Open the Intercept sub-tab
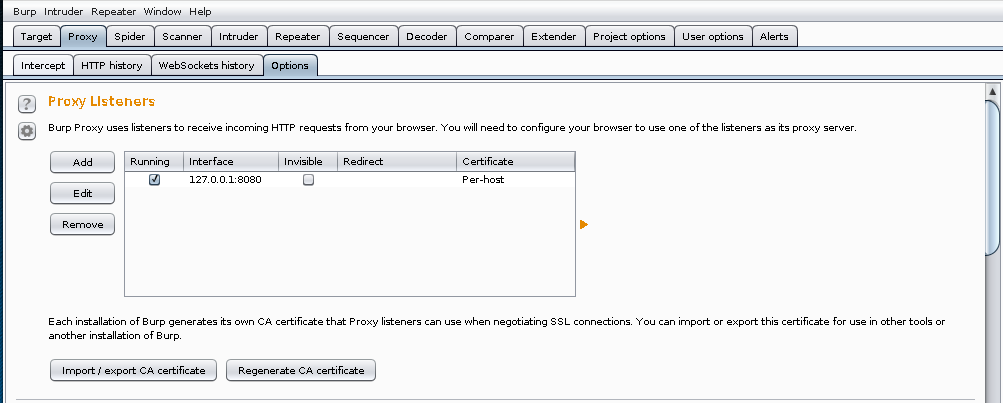 point(43,65)
